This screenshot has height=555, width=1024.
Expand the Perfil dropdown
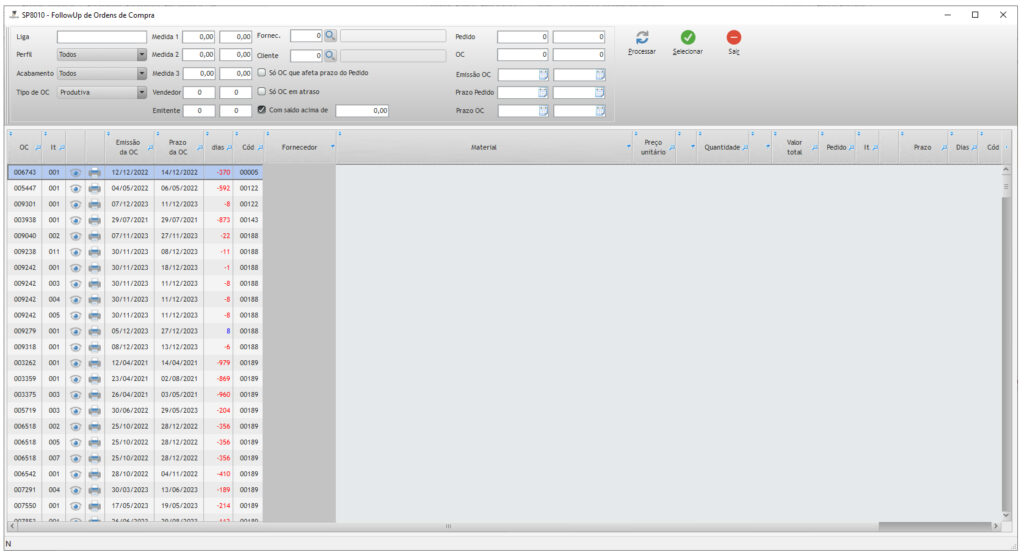coord(141,55)
